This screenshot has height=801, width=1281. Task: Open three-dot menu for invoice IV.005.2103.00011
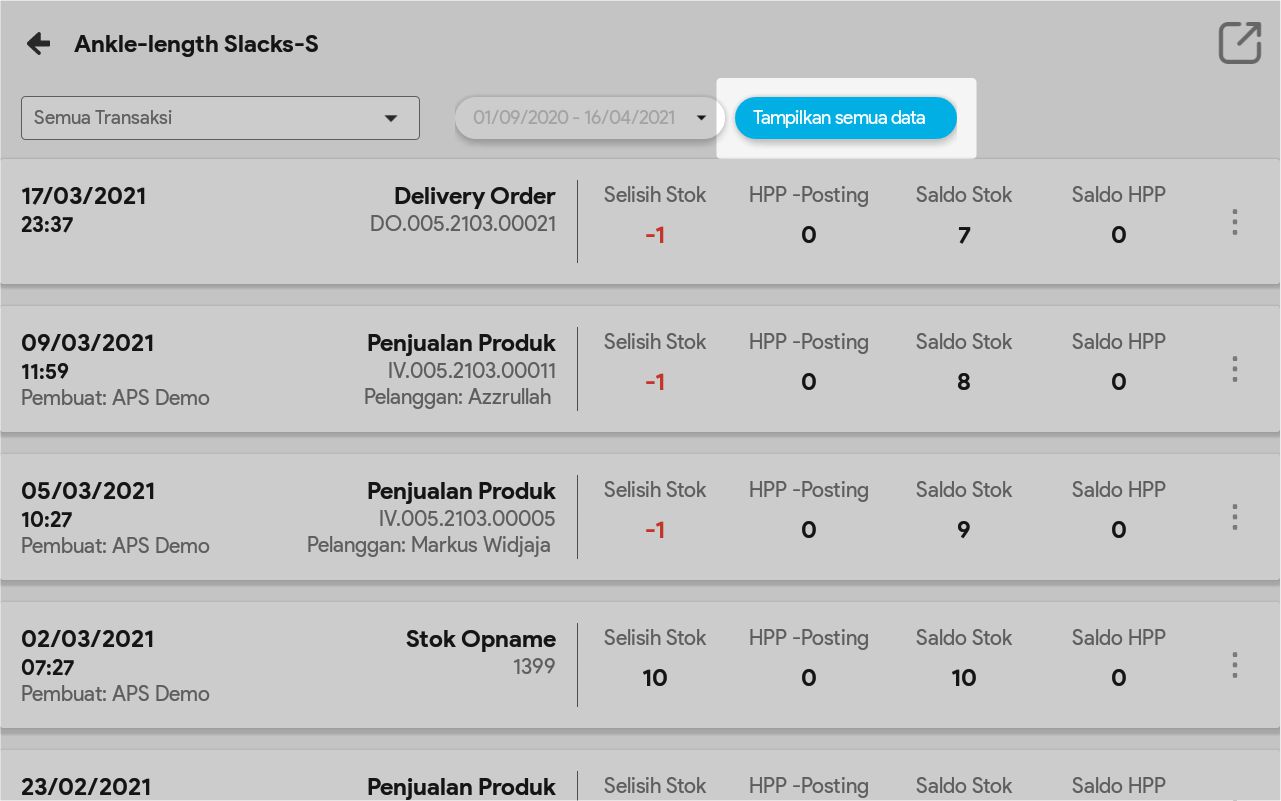pos(1235,369)
